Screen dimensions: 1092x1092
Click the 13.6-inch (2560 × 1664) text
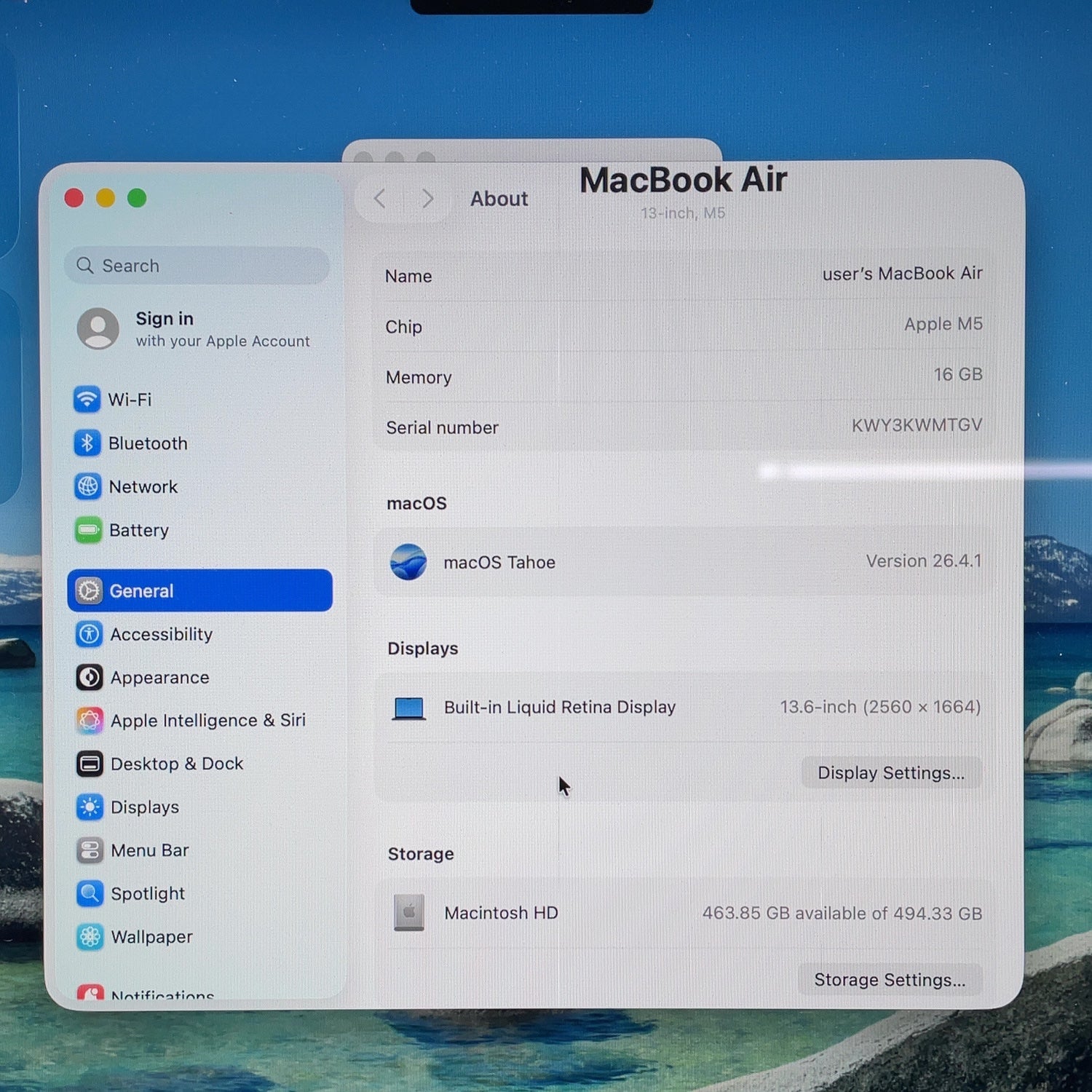tap(881, 707)
